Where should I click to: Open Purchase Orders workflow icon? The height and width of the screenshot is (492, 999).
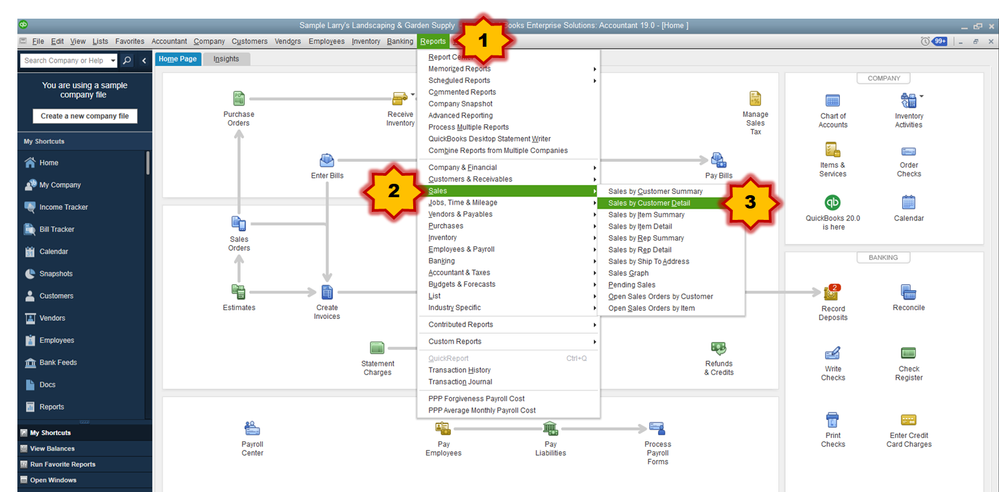[x=238, y=99]
